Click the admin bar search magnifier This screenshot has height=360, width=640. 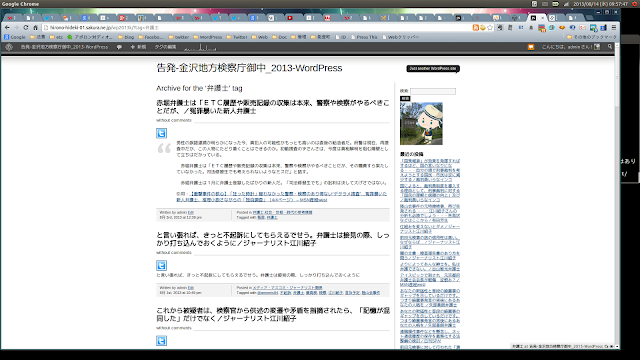[610, 47]
